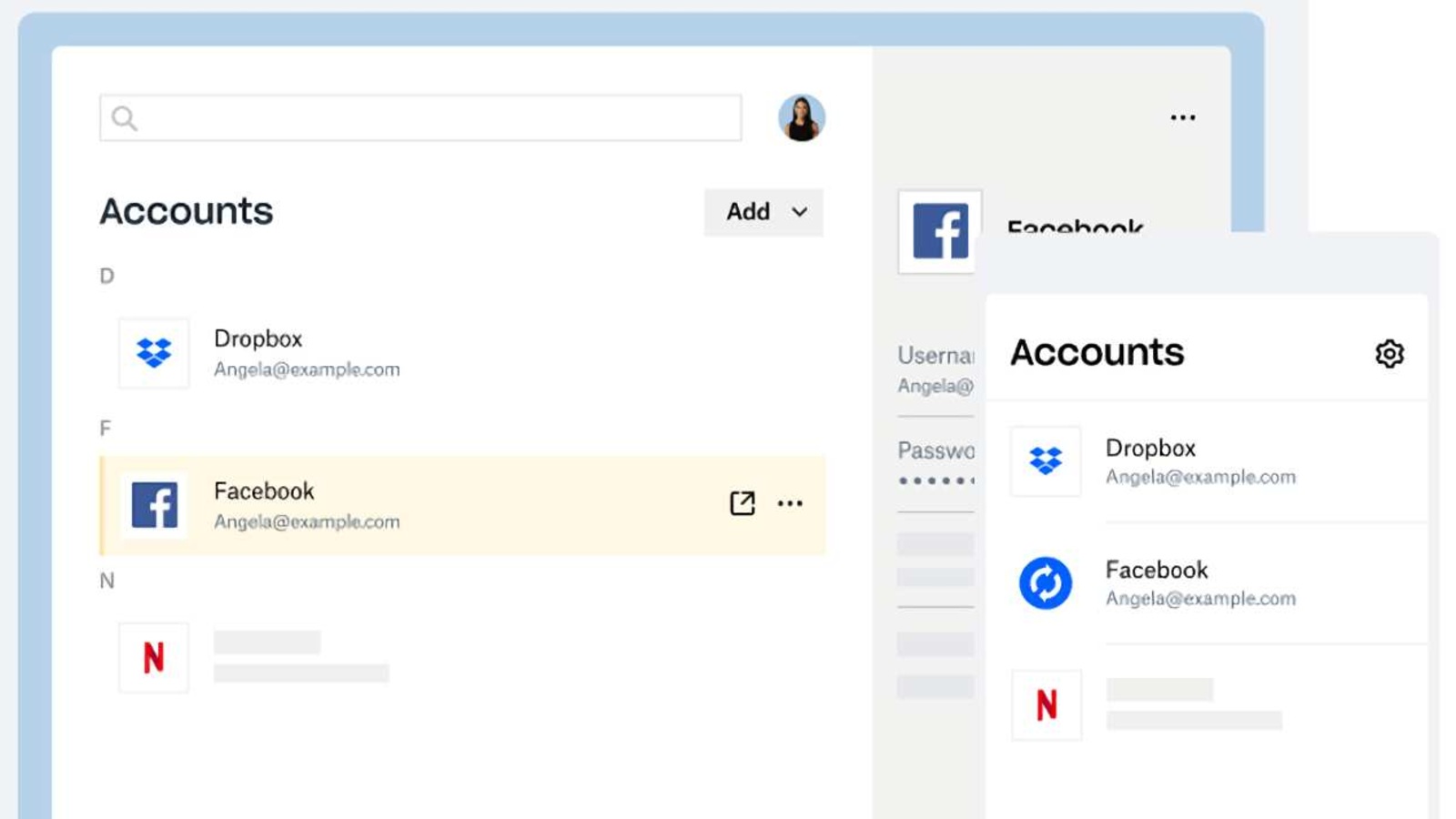The image size is (1456, 819).
Task: Select the Username field in detail panel
Action: [x=935, y=369]
